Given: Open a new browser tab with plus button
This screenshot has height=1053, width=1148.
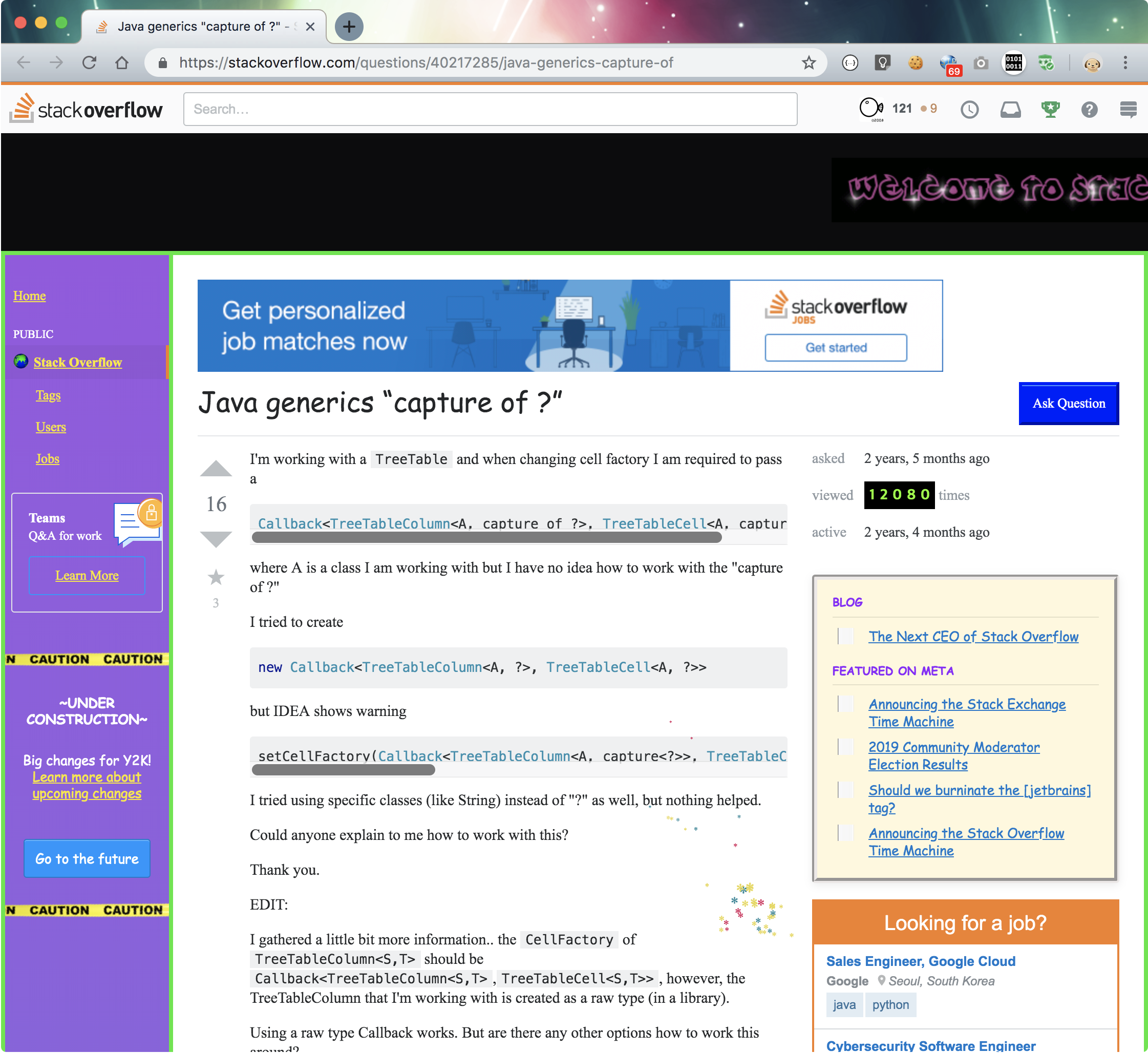Looking at the screenshot, I should tap(349, 27).
